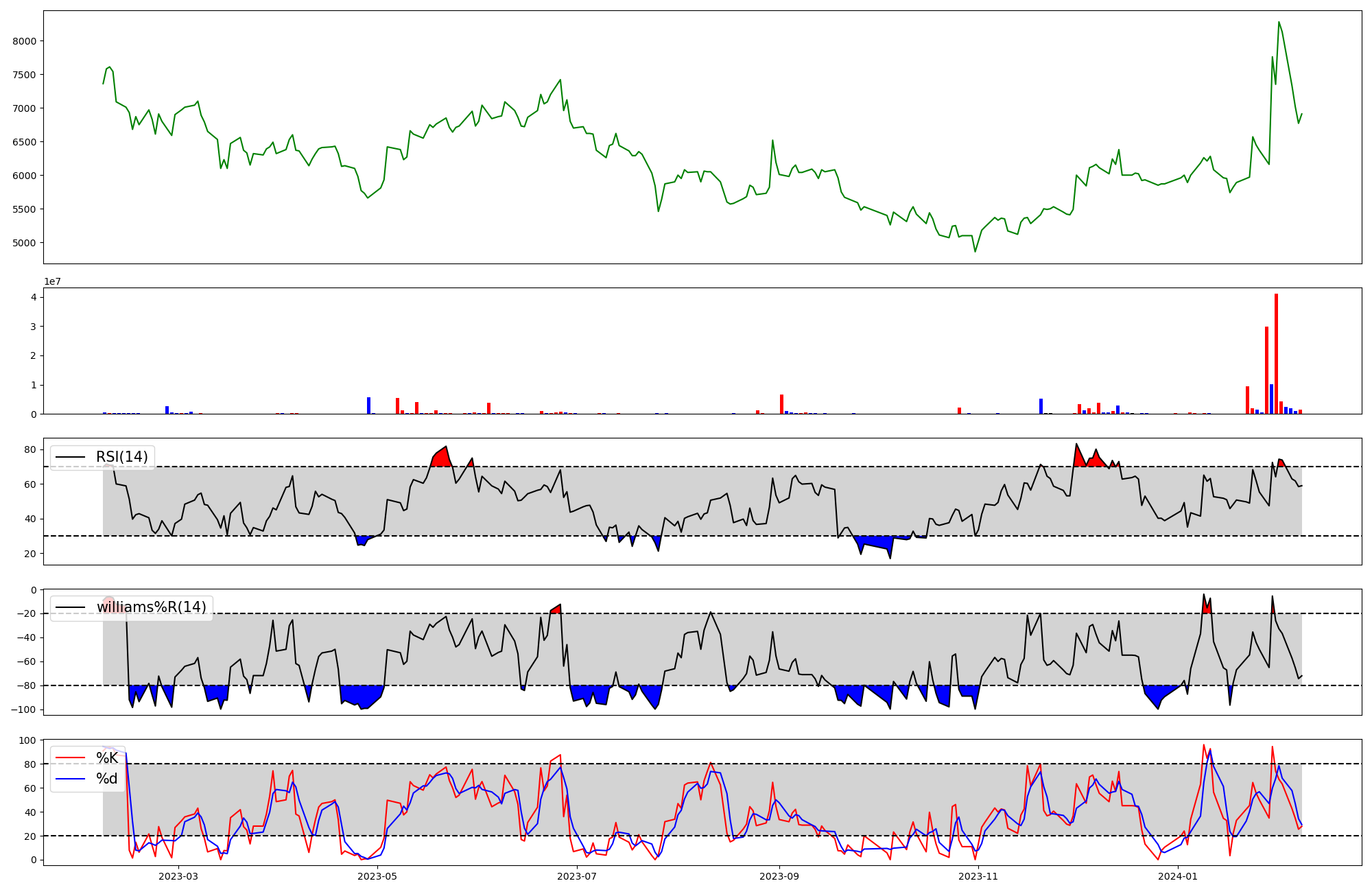Click the 8000 price axis tick label
Screen dimensions: 1372x892
tap(24, 41)
